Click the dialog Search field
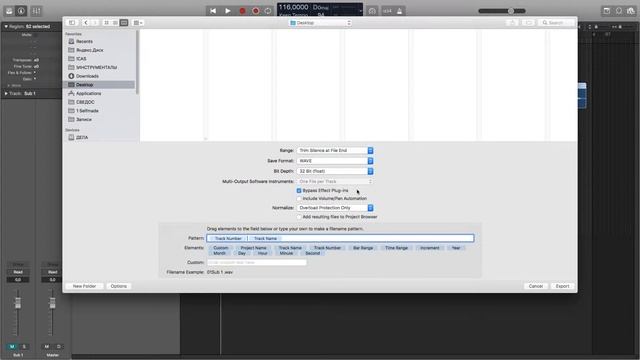The width and height of the screenshot is (640, 360). (556, 22)
